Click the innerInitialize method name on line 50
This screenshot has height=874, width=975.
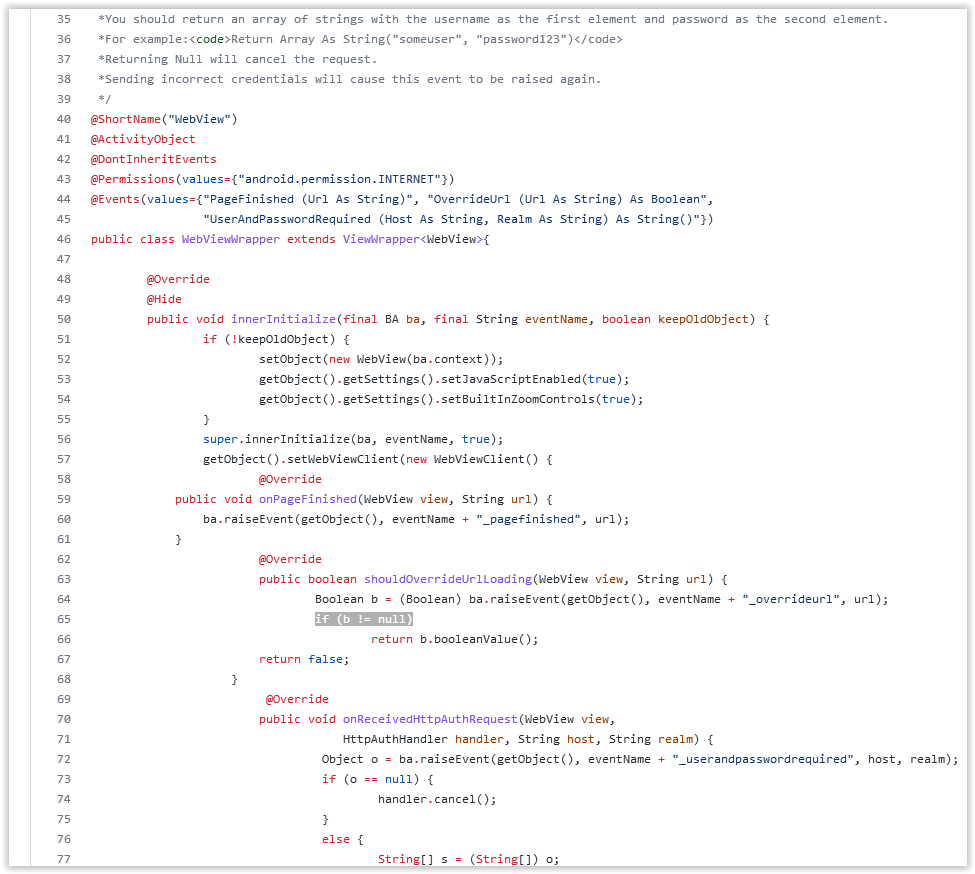pos(284,320)
